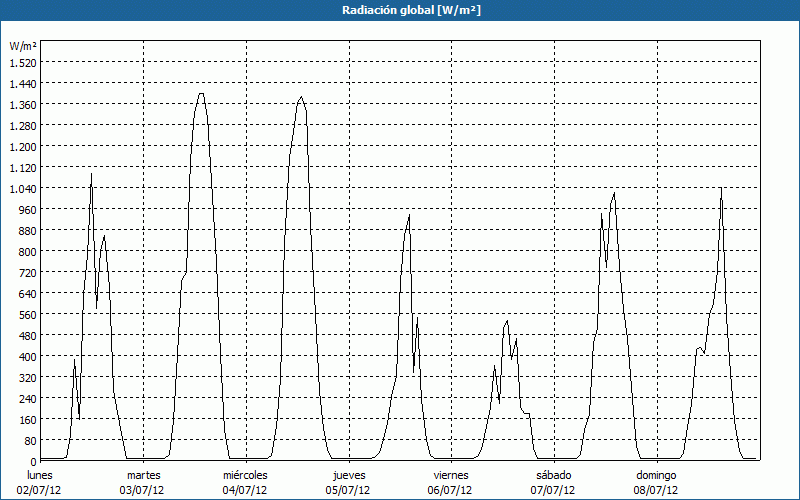Viewport: 800px width, 500px height.
Task: Click the 'Radiación global [W/m²]' title
Action: [411, 10]
